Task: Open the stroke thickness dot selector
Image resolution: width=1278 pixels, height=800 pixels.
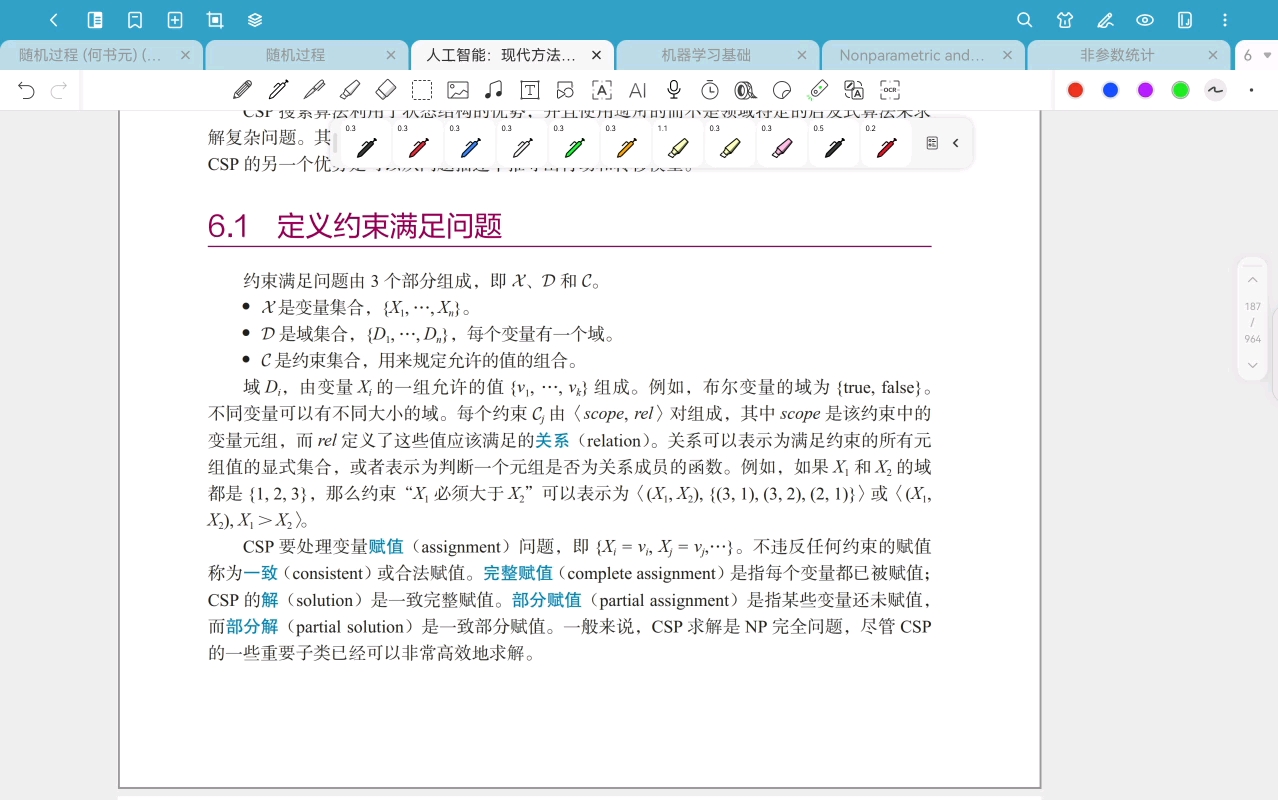Action: pos(1251,90)
